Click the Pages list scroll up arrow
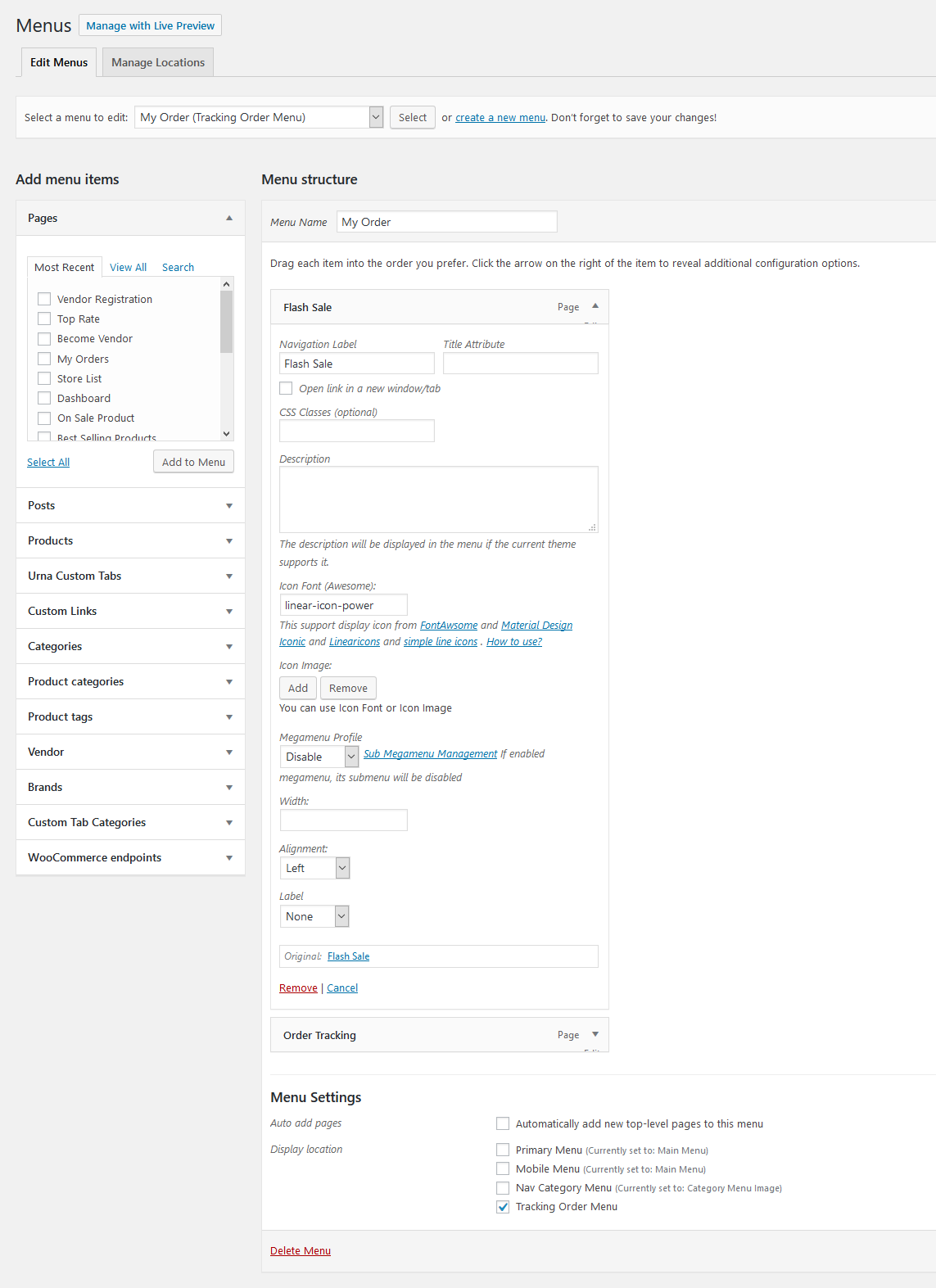 (227, 284)
